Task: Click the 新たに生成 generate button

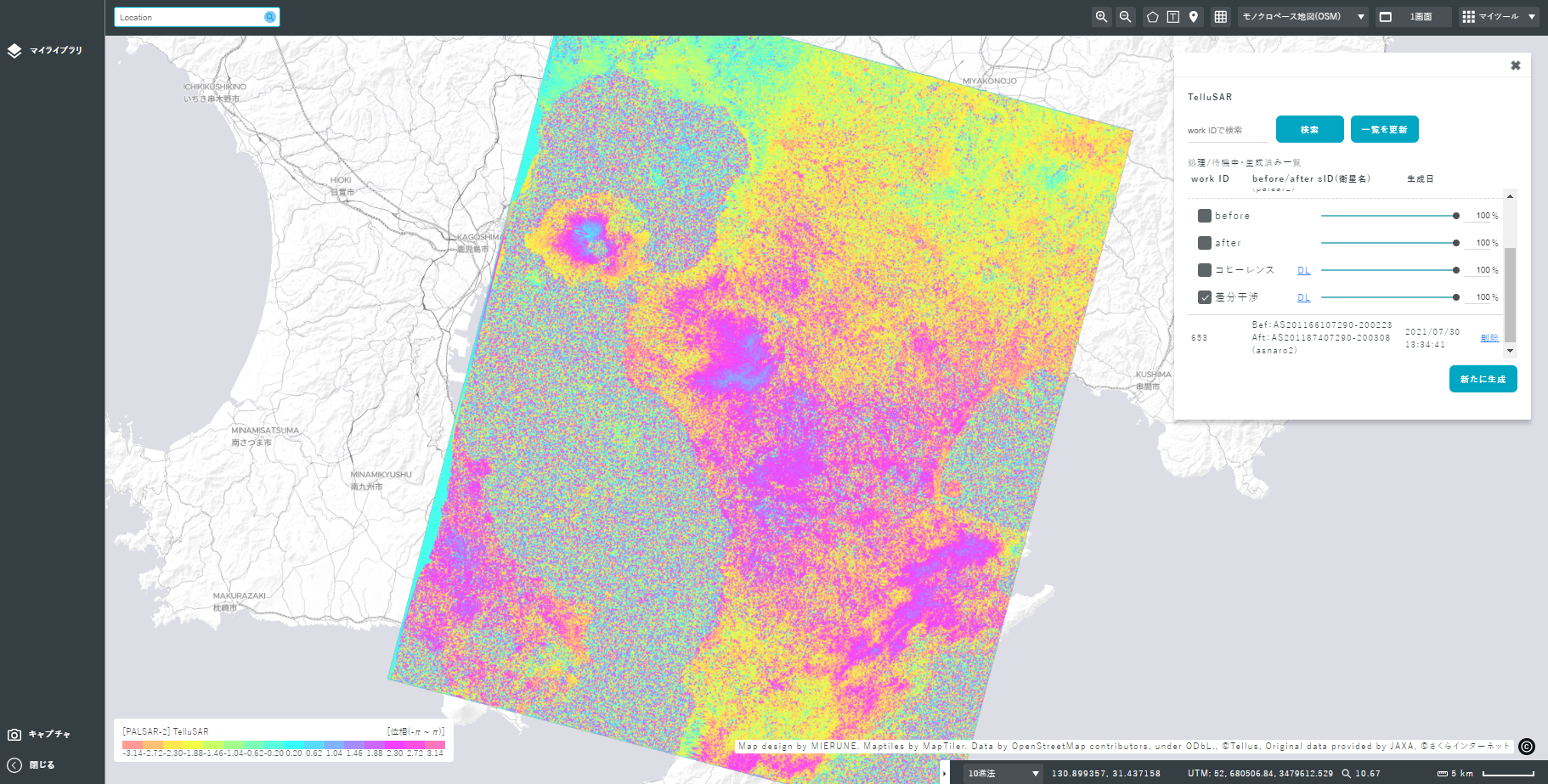Action: pyautogui.click(x=1483, y=379)
